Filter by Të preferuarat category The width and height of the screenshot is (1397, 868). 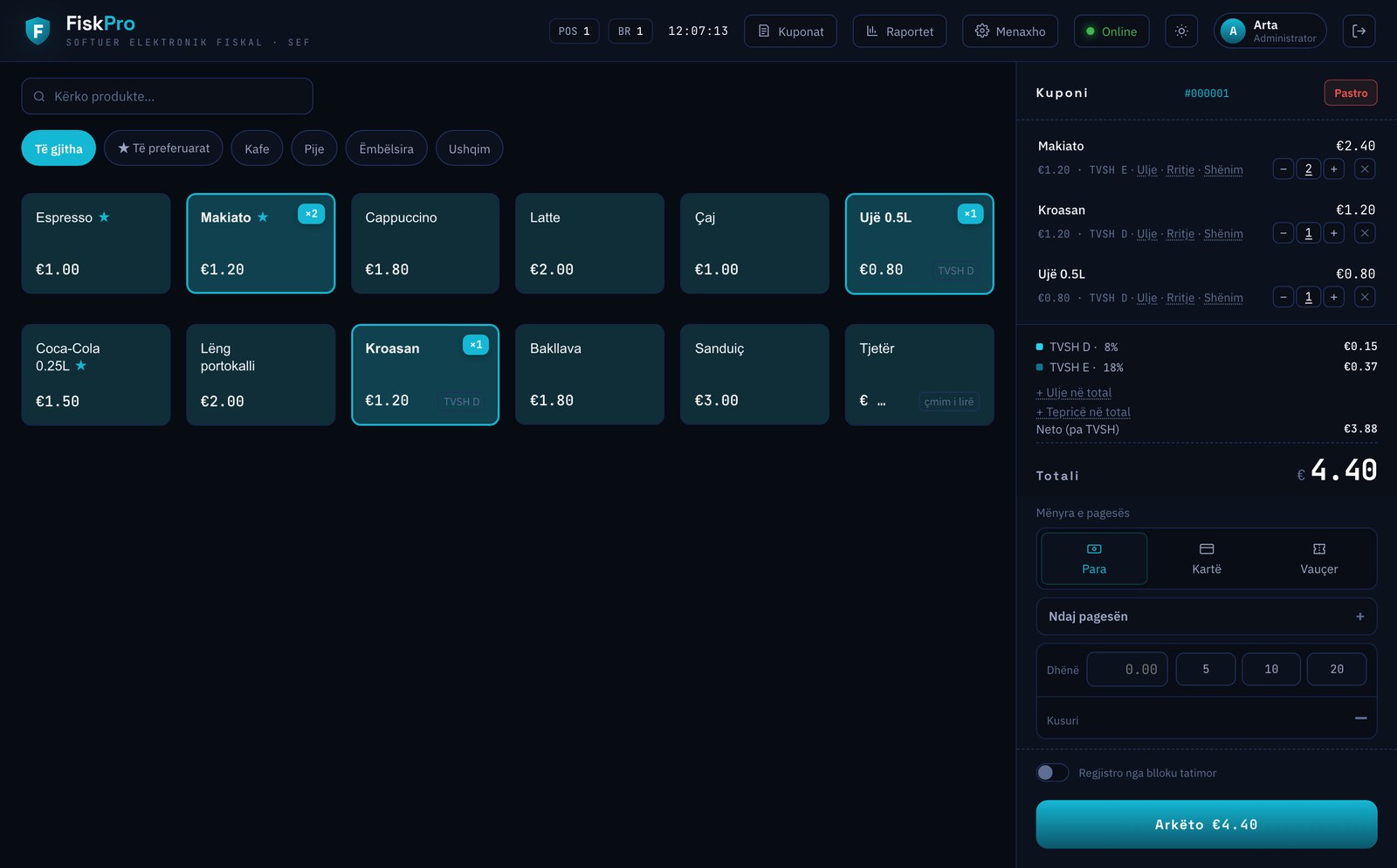[163, 148]
